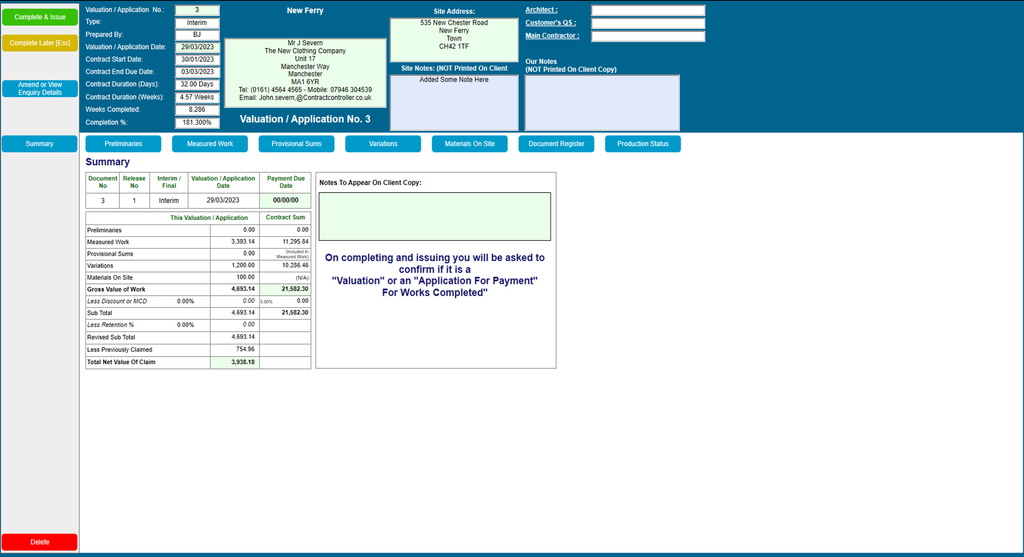View the Production Status tab
Screen dimensions: 1024x557
click(x=643, y=144)
